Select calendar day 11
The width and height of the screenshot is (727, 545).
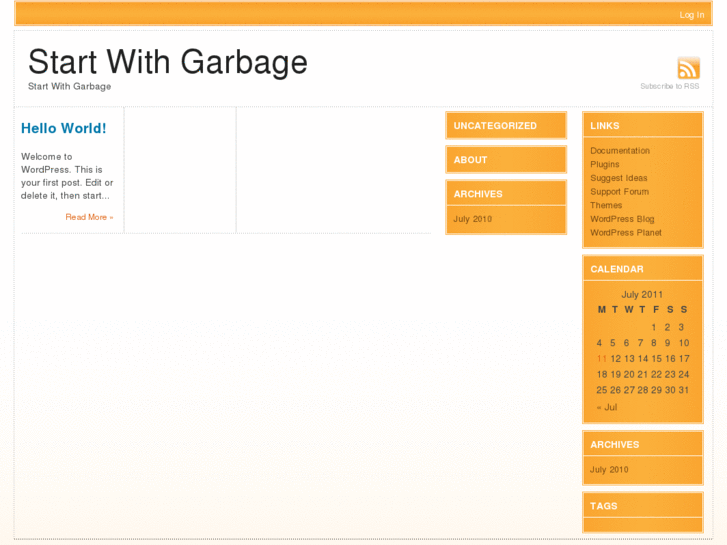coord(601,359)
